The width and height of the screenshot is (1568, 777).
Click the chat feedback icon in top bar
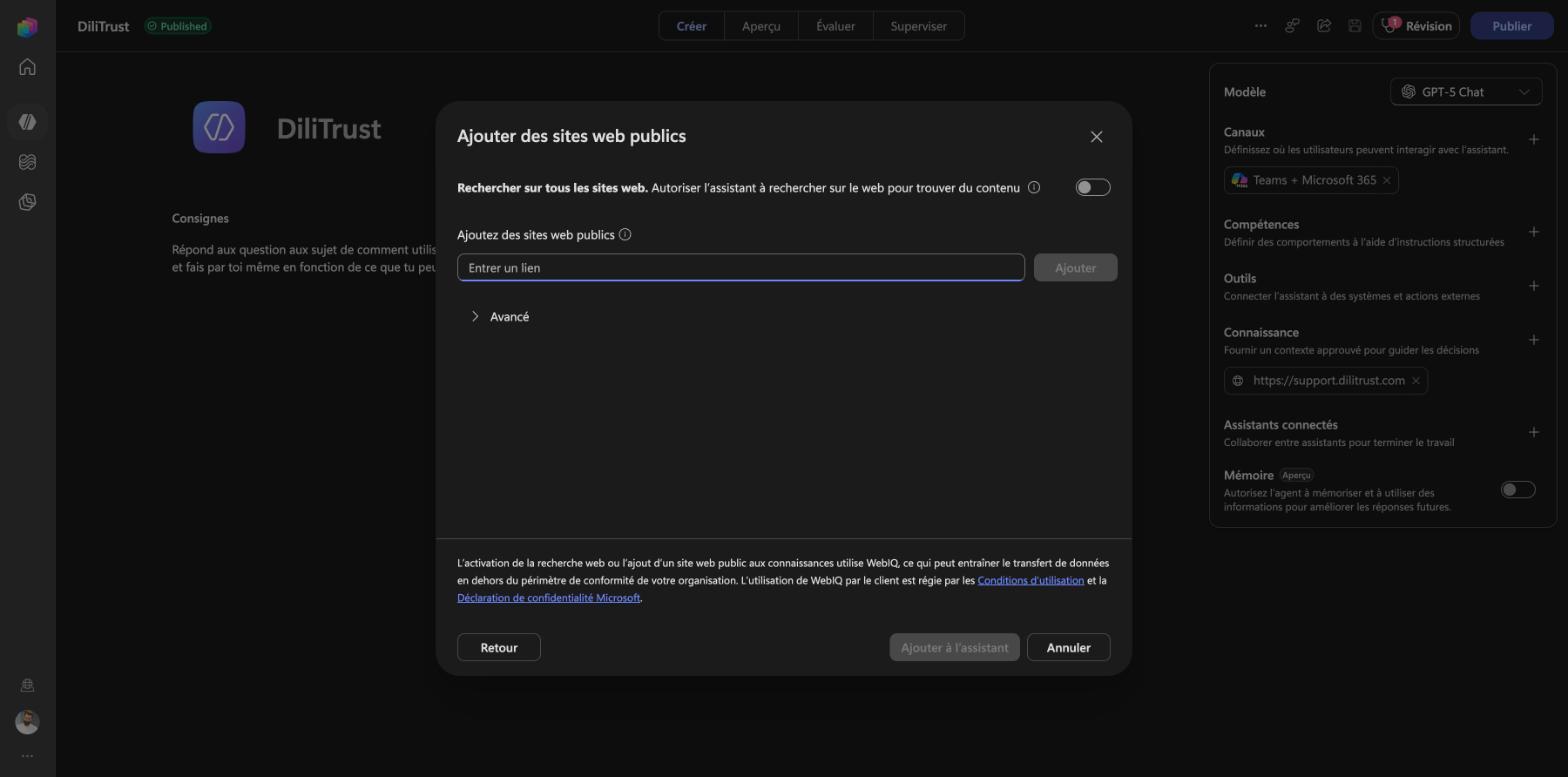1292,26
